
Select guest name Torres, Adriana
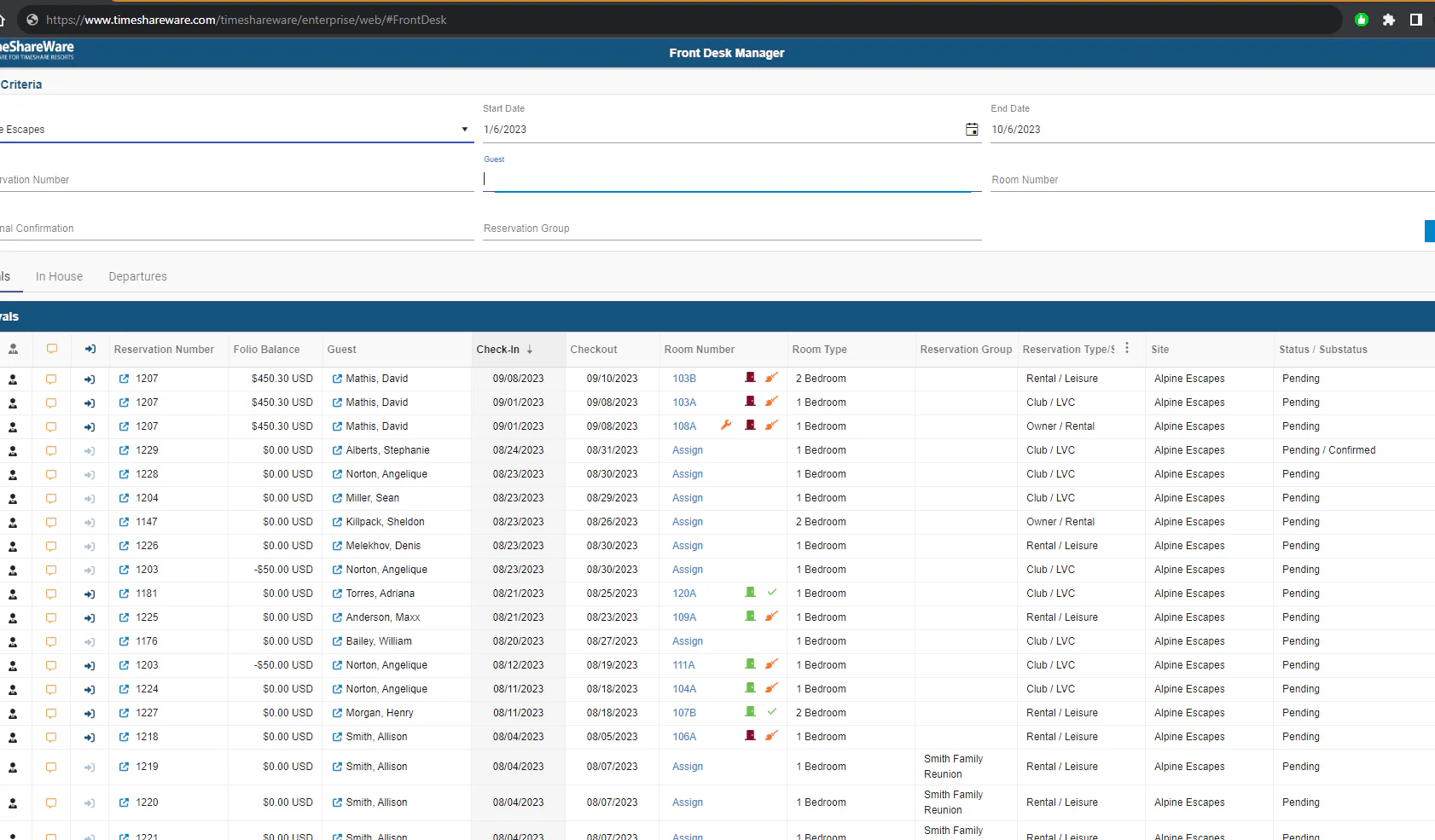click(x=381, y=594)
